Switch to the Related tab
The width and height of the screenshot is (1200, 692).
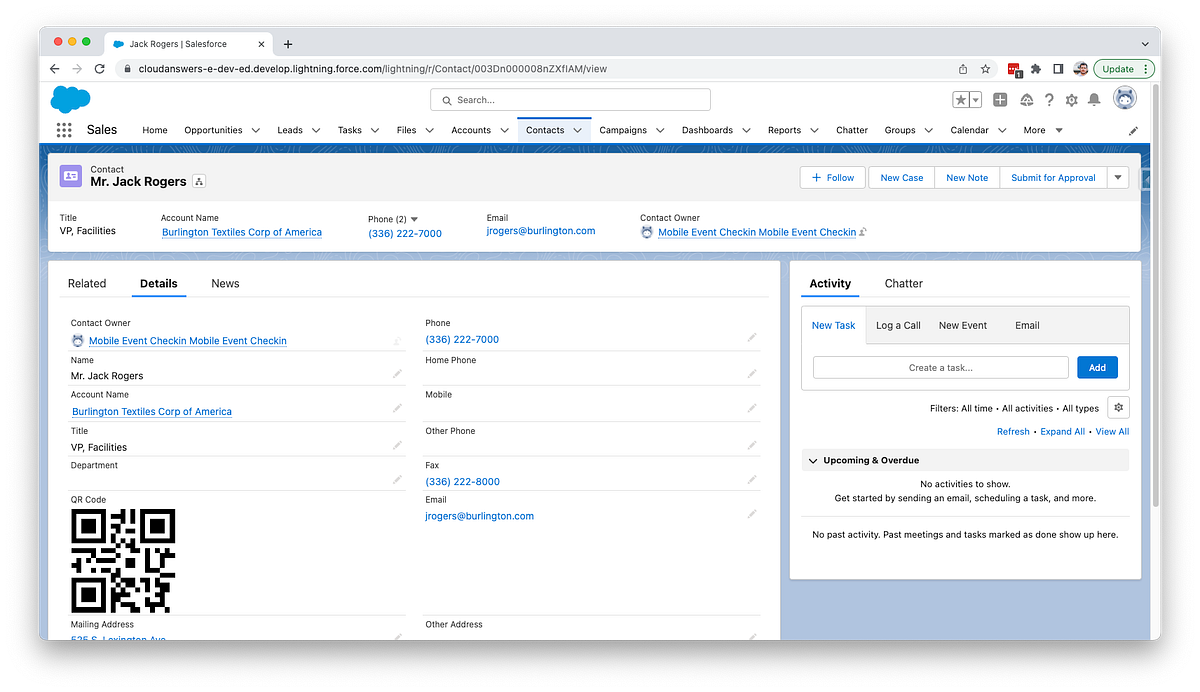click(x=88, y=283)
